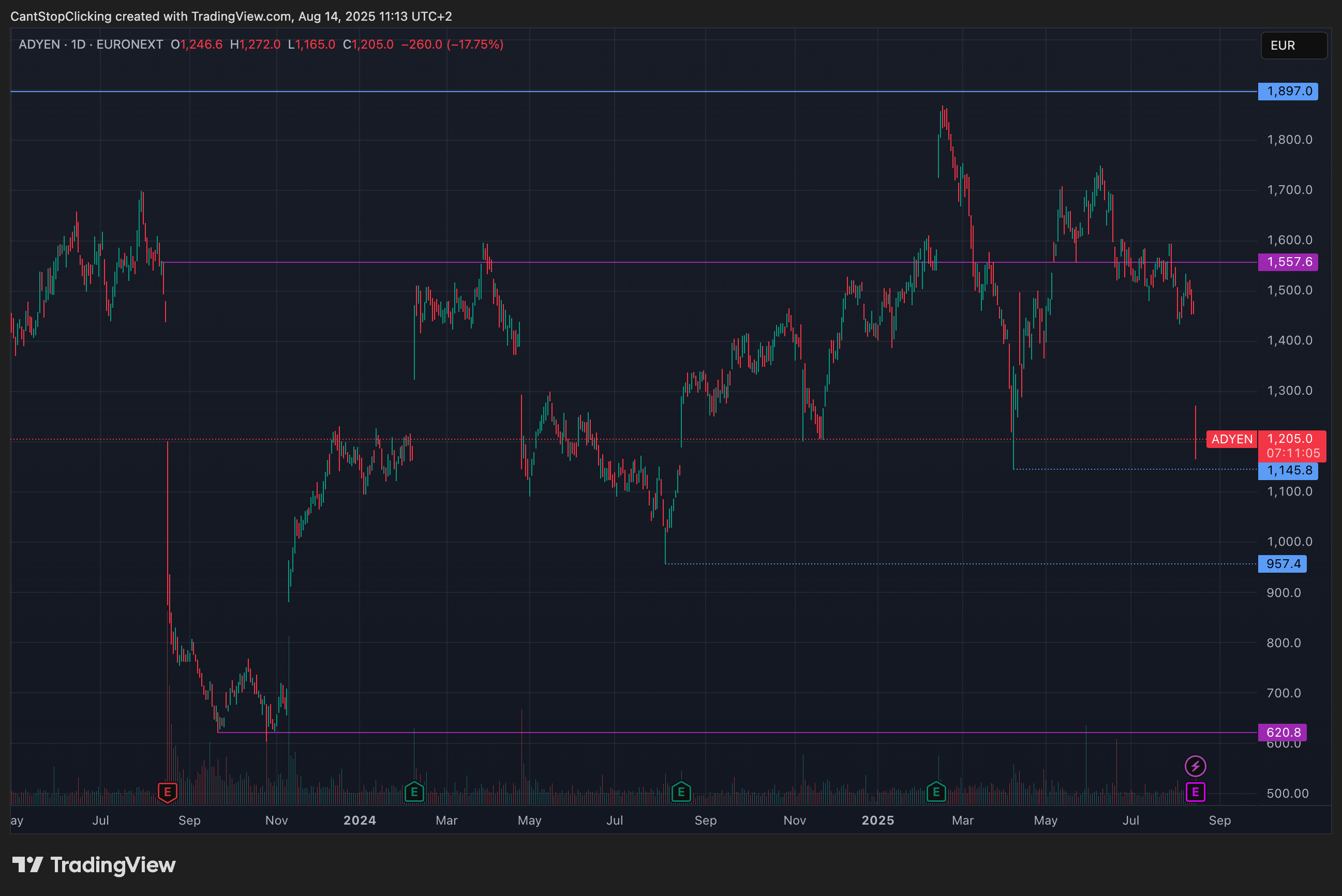The height and width of the screenshot is (896, 1342).
Task: Click the magenta upcoming earnings E marker
Action: tap(1195, 792)
